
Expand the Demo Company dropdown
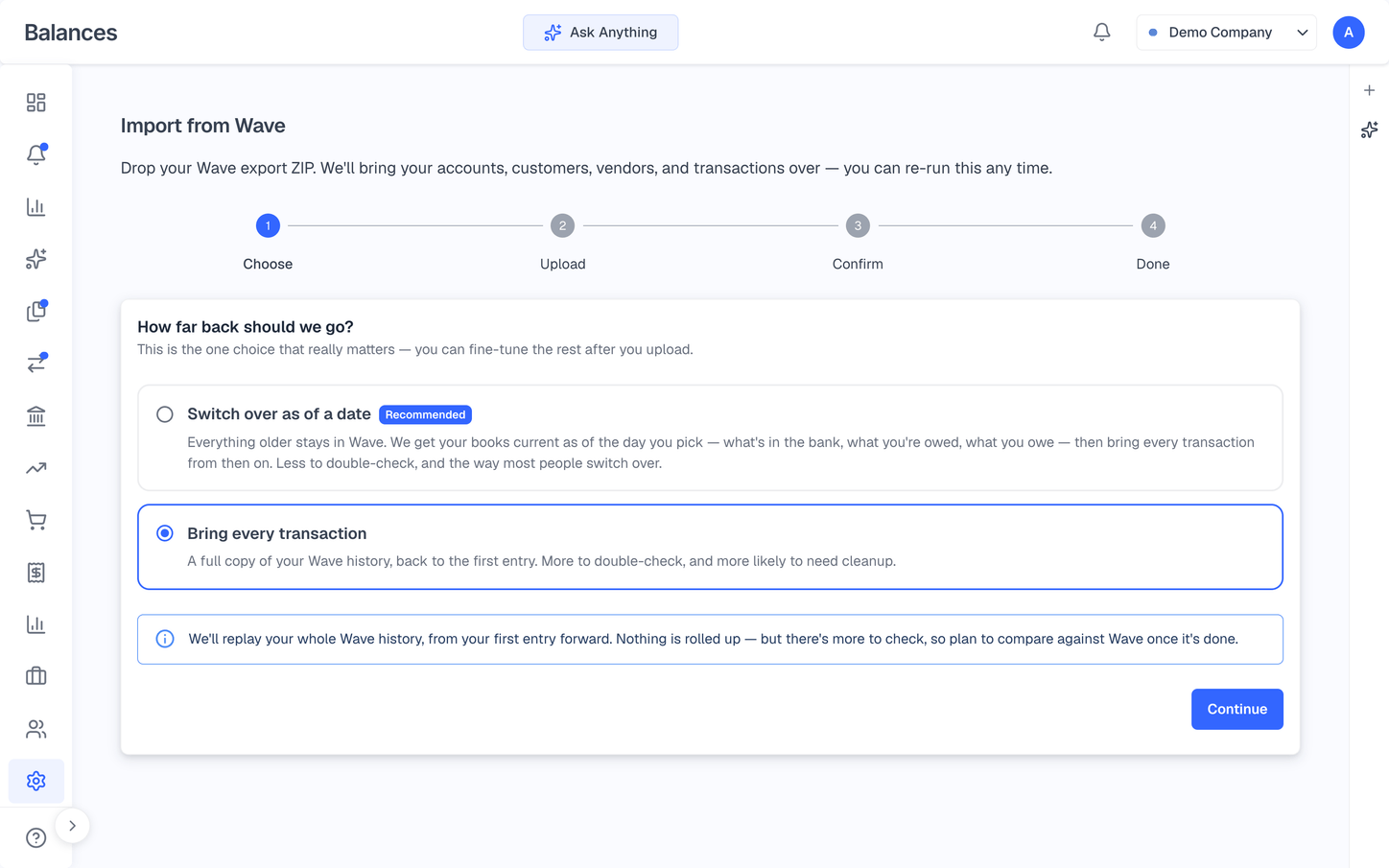point(1226,32)
